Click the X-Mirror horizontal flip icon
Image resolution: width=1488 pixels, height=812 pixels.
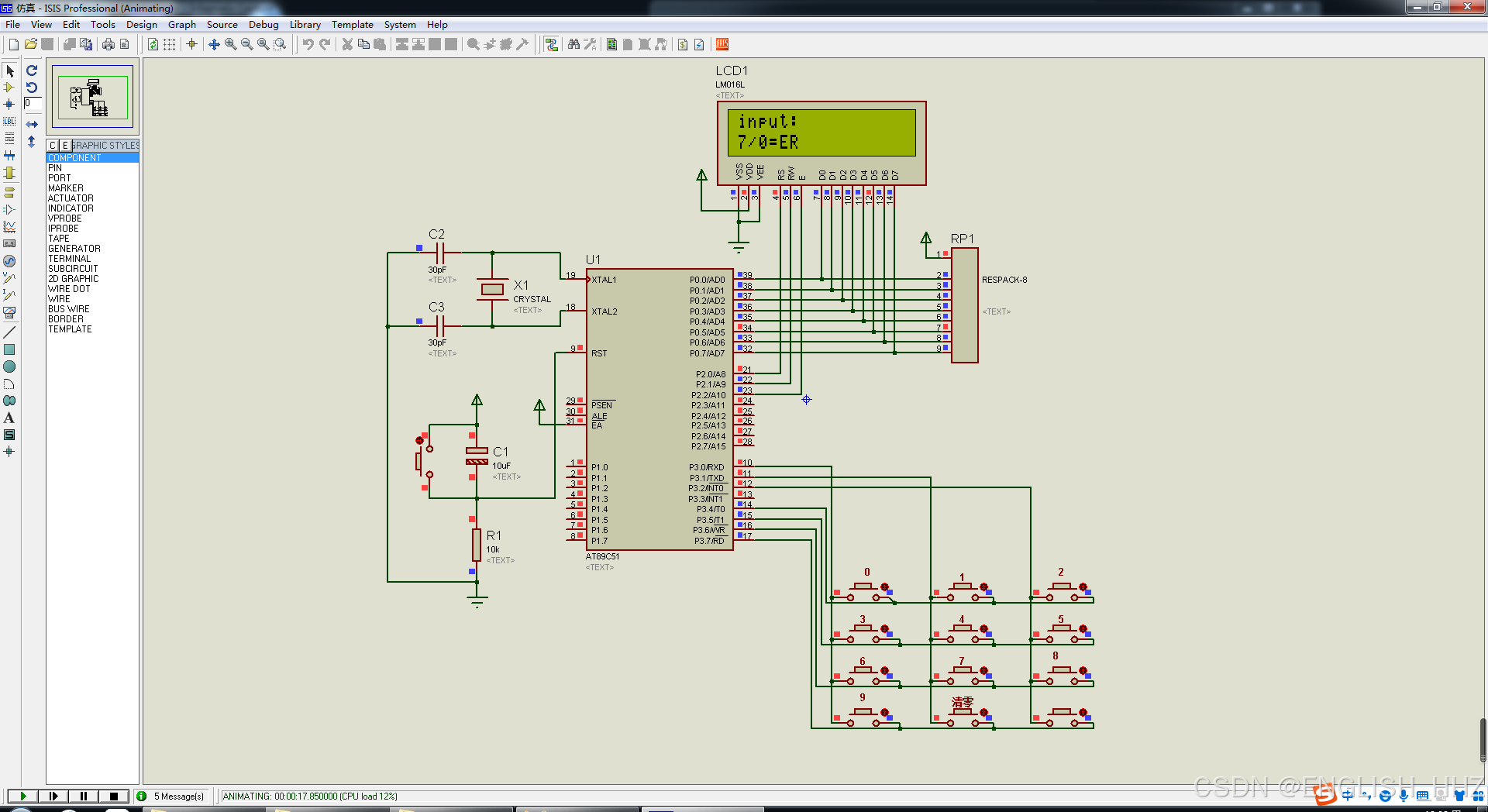(x=32, y=124)
